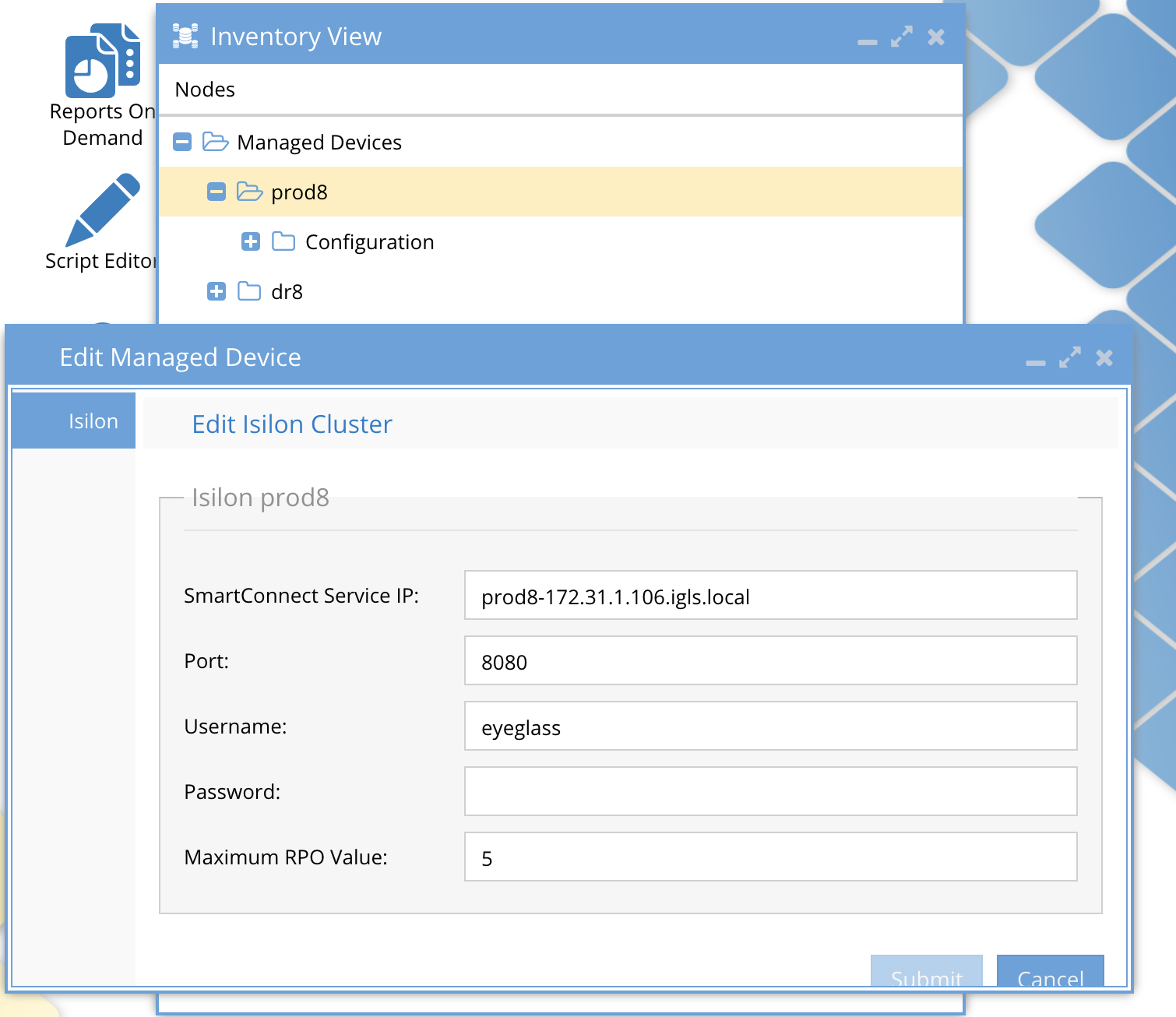Viewport: 1176px width, 1017px height.
Task: Close the Edit Managed Device window
Action: tap(1104, 357)
